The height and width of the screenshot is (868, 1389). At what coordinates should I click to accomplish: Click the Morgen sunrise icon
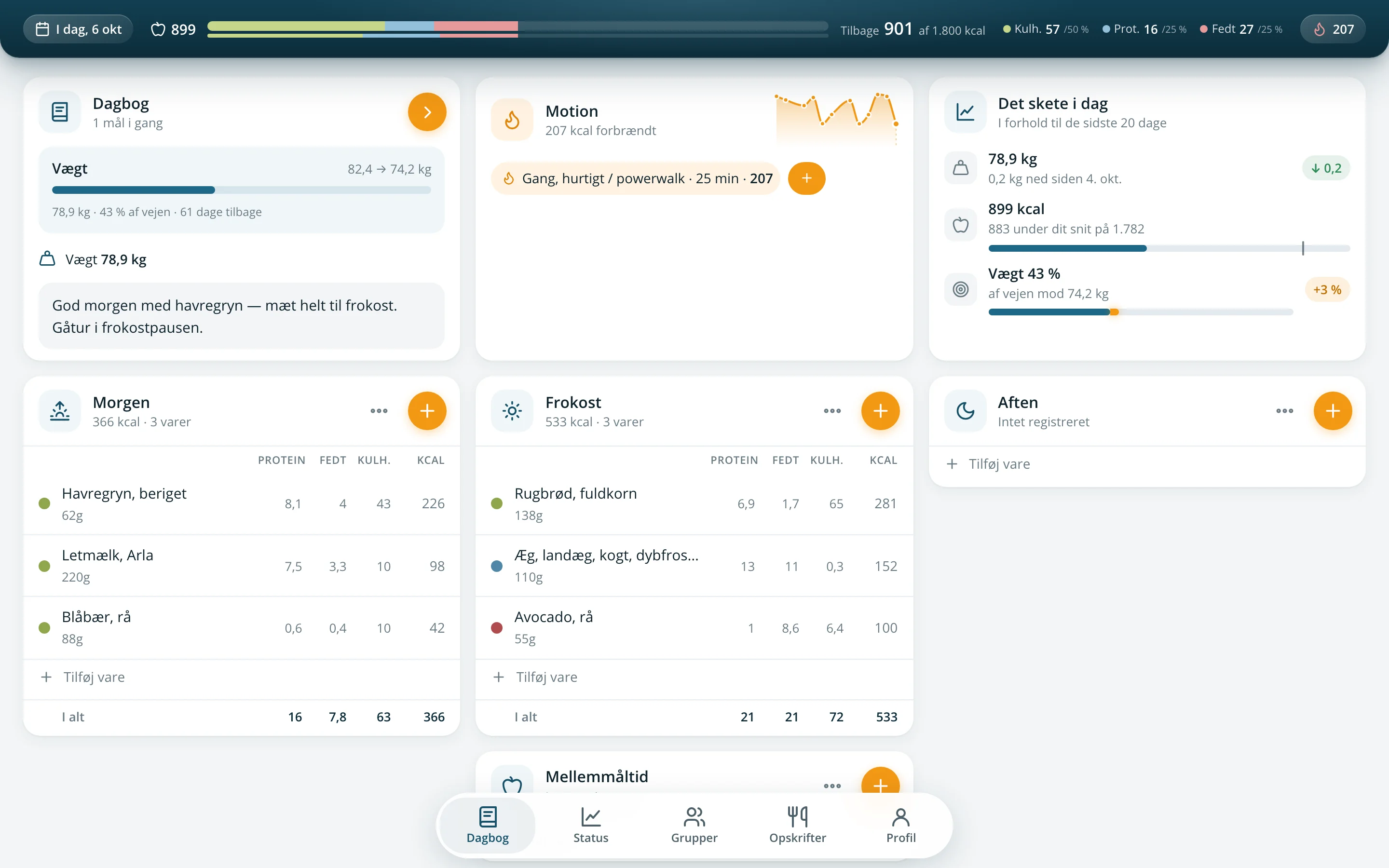coord(60,411)
